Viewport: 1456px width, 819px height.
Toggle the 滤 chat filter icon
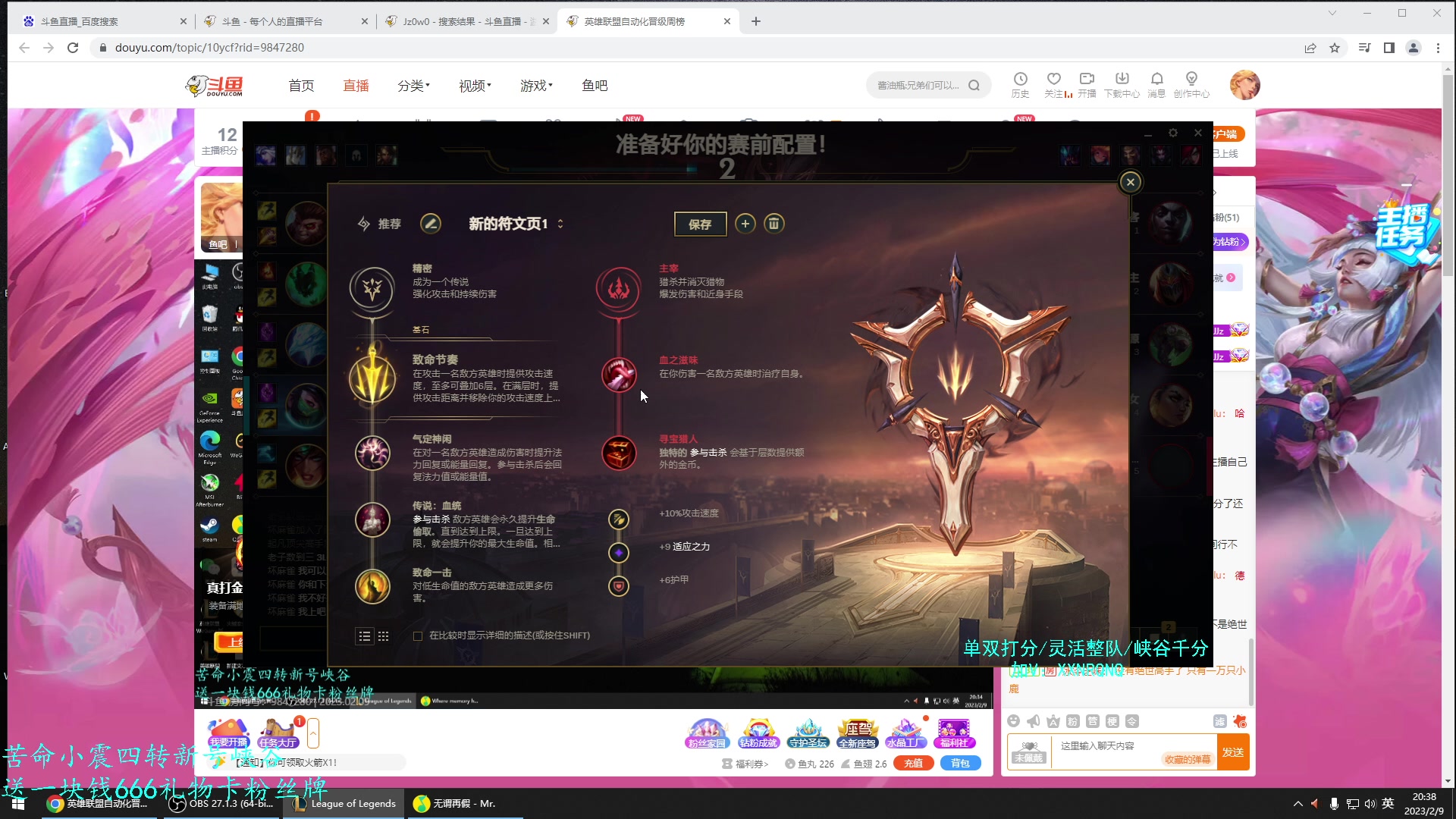pyautogui.click(x=1219, y=721)
